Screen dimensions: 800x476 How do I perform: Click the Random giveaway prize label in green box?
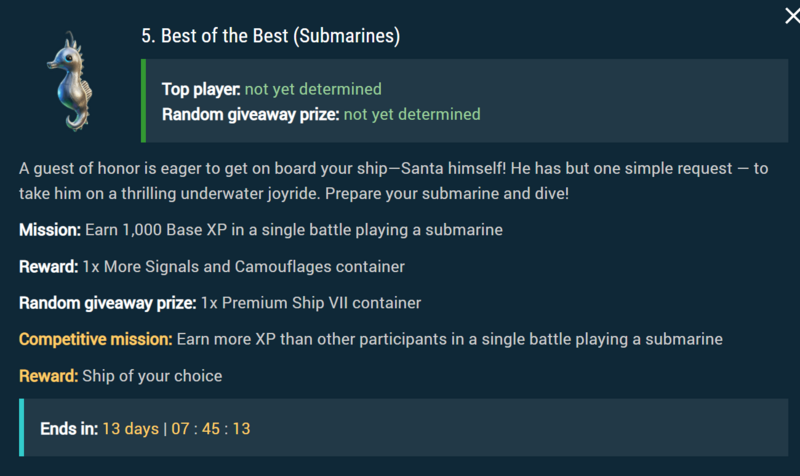(x=250, y=114)
